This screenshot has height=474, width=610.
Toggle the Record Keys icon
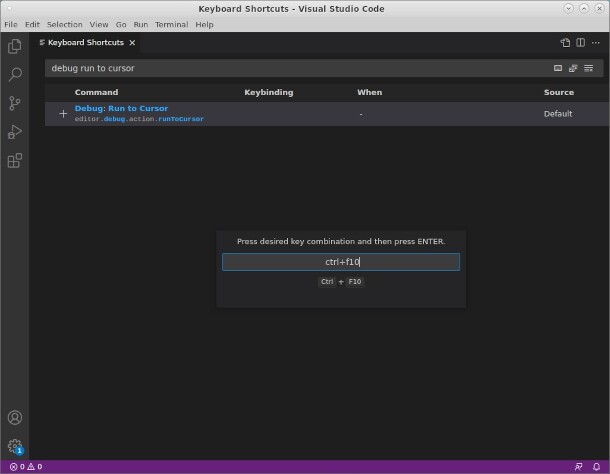pyautogui.click(x=558, y=68)
